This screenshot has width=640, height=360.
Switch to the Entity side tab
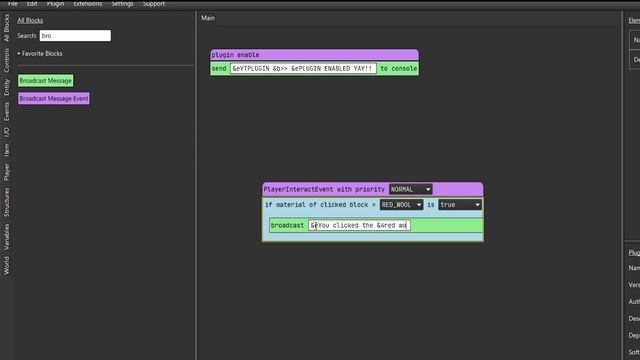[x=7, y=87]
